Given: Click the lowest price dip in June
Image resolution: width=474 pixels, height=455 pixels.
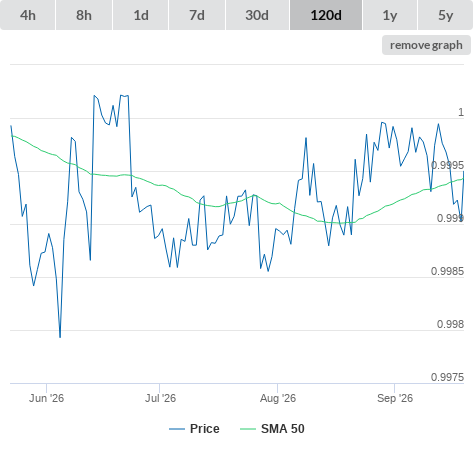Looking at the screenshot, I should point(60,337).
